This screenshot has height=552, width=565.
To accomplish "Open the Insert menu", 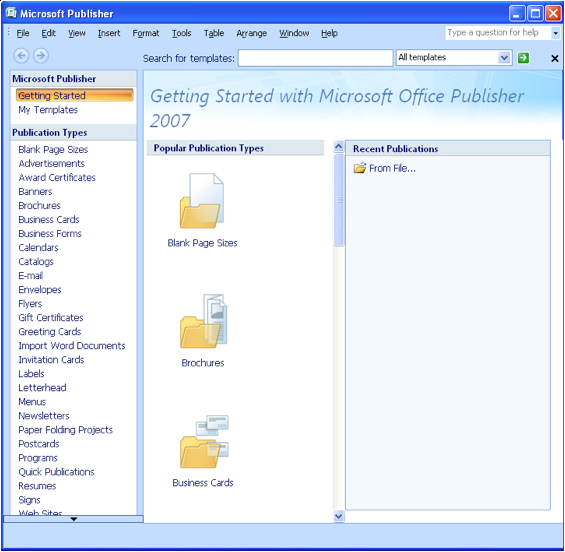I will 109,33.
